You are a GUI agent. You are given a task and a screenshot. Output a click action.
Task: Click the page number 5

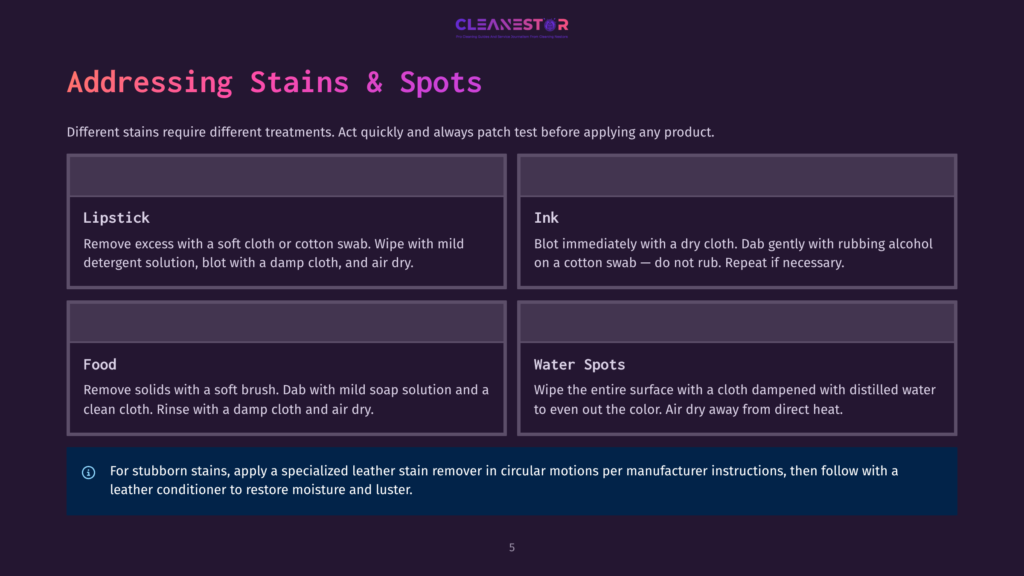point(512,547)
